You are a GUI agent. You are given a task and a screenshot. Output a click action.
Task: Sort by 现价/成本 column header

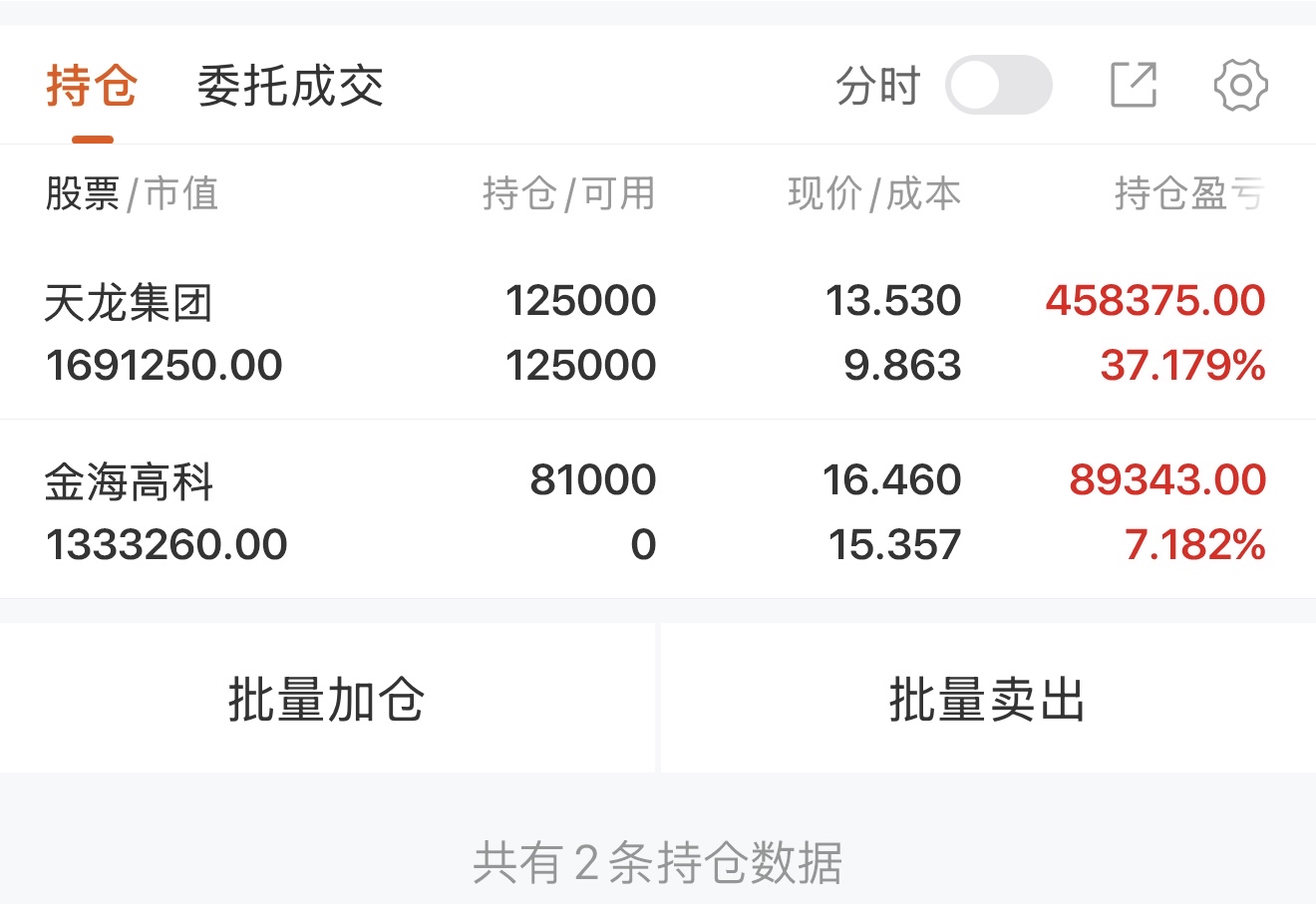pos(873,193)
